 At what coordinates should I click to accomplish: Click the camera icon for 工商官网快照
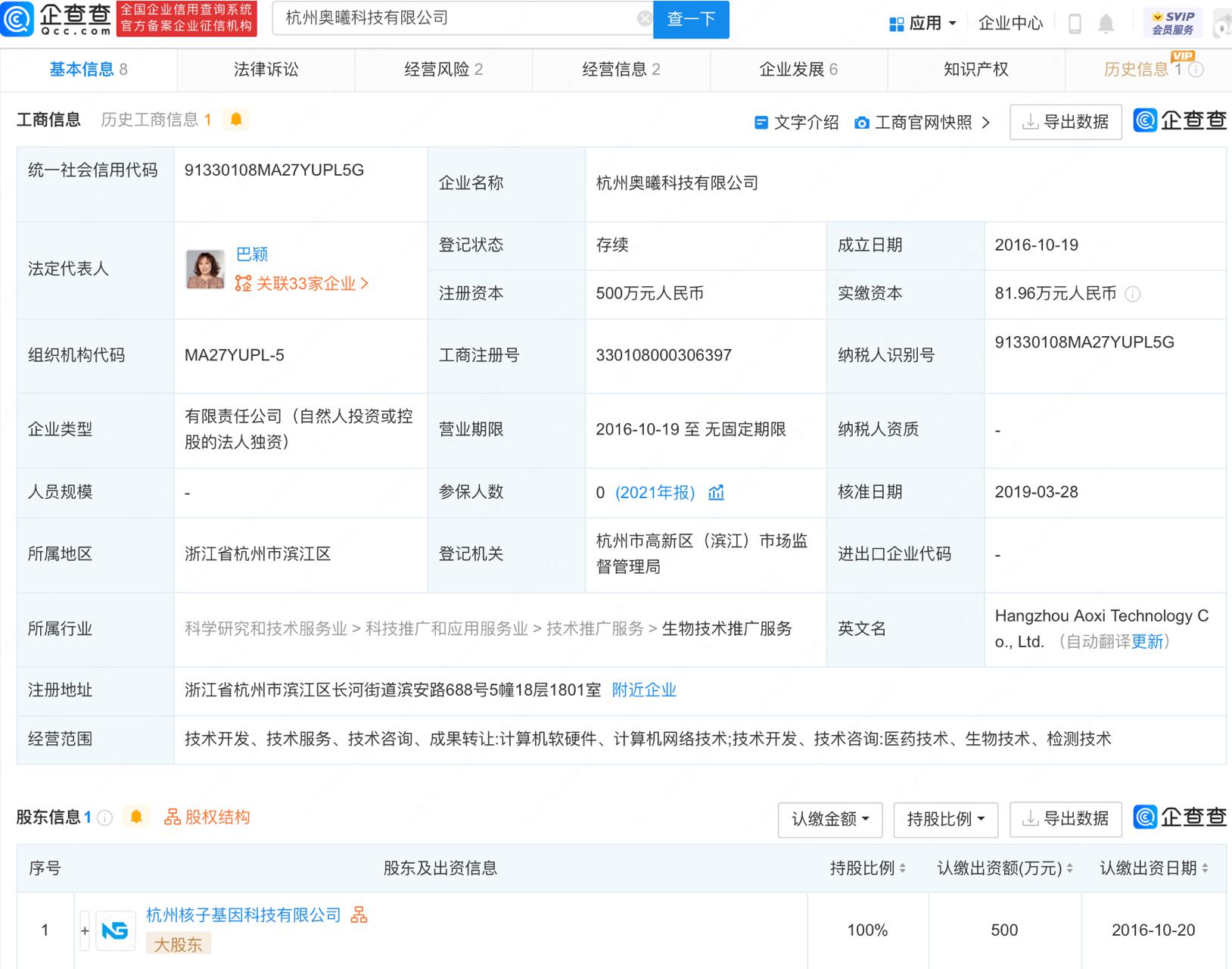pos(861,123)
